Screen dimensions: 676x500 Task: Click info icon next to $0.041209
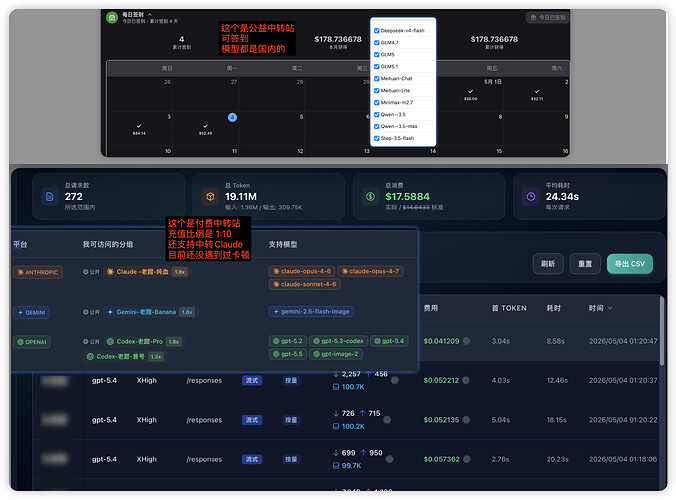click(466, 341)
